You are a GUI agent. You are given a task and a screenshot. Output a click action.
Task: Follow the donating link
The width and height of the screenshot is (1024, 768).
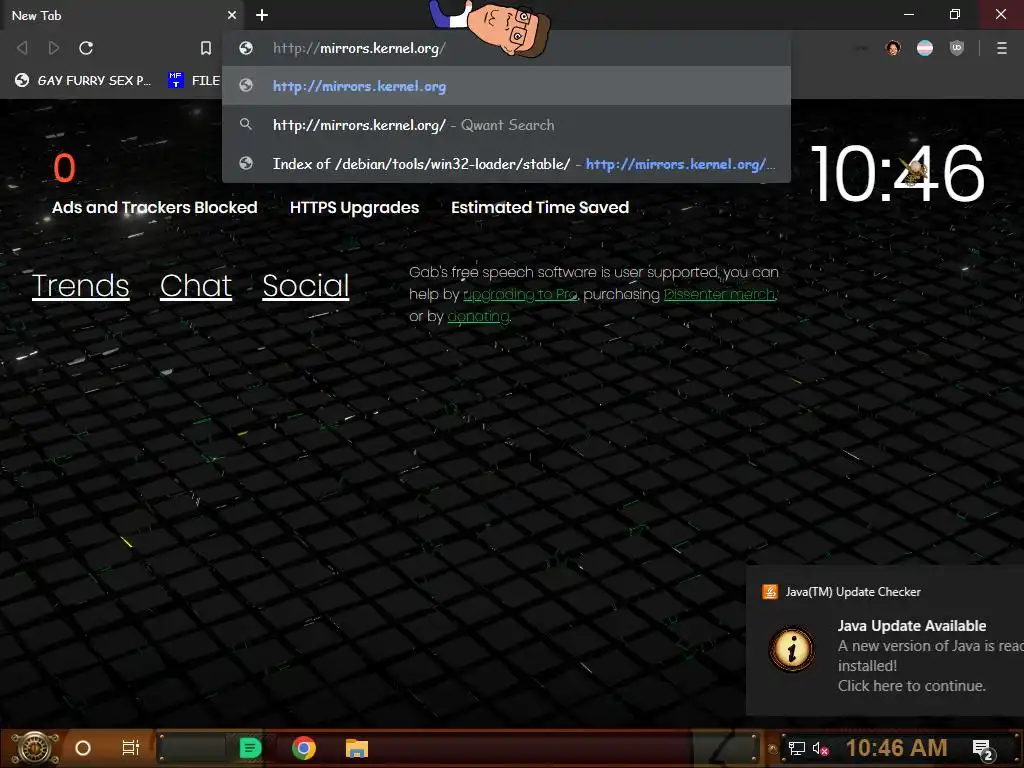(479, 316)
